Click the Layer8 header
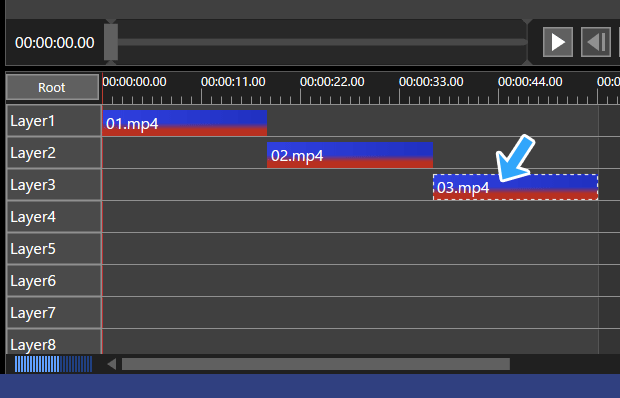The width and height of the screenshot is (620, 398). coord(54,342)
